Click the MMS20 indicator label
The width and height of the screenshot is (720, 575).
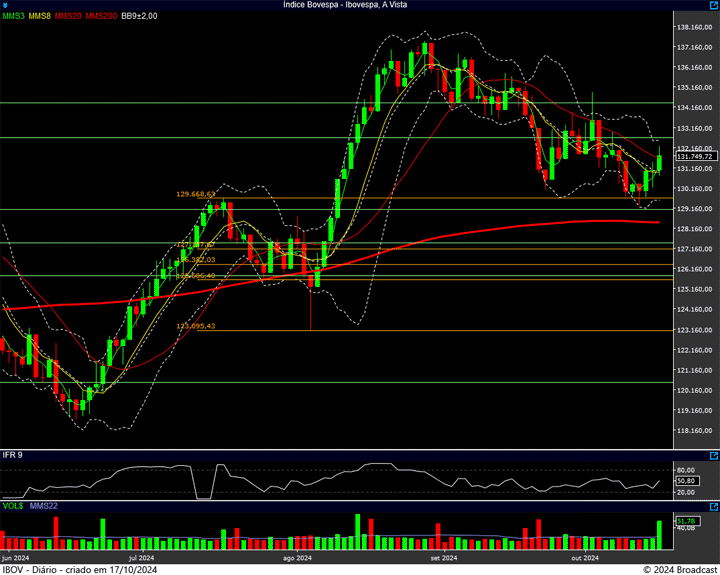[x=69, y=16]
